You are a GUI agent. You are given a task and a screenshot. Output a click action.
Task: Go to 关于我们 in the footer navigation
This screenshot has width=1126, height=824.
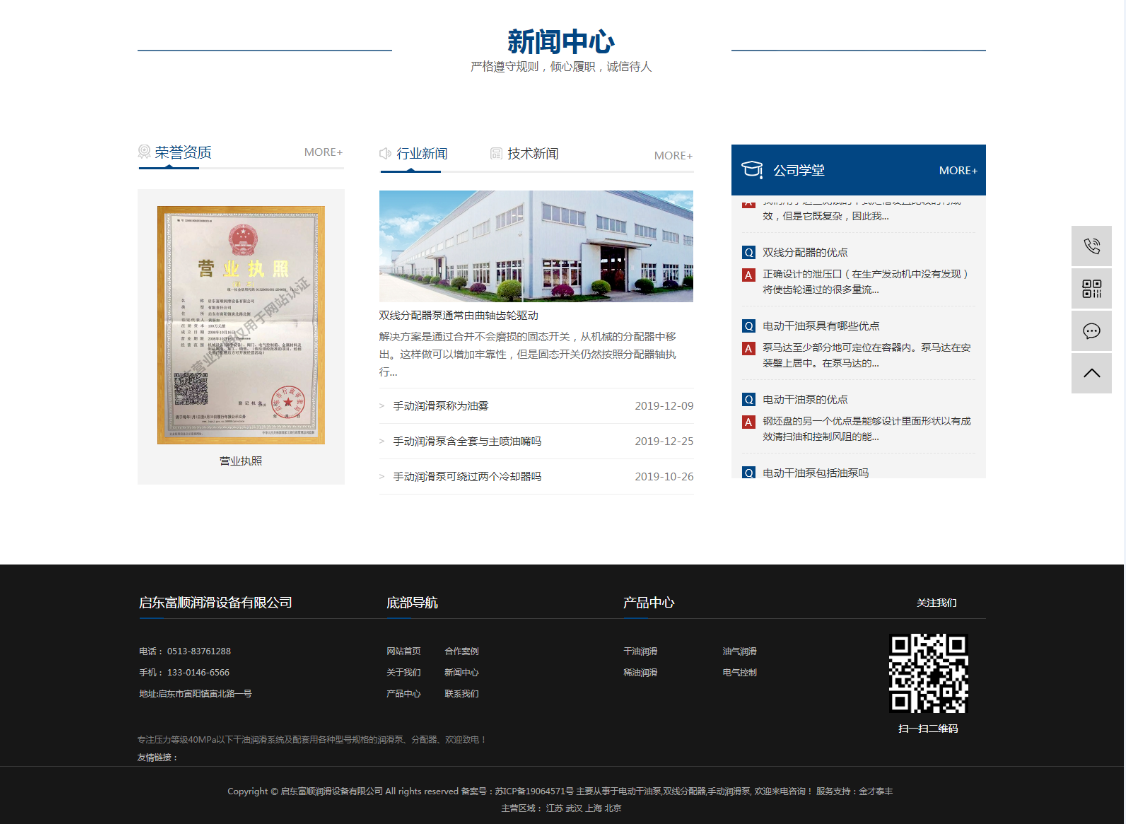[x=403, y=672]
